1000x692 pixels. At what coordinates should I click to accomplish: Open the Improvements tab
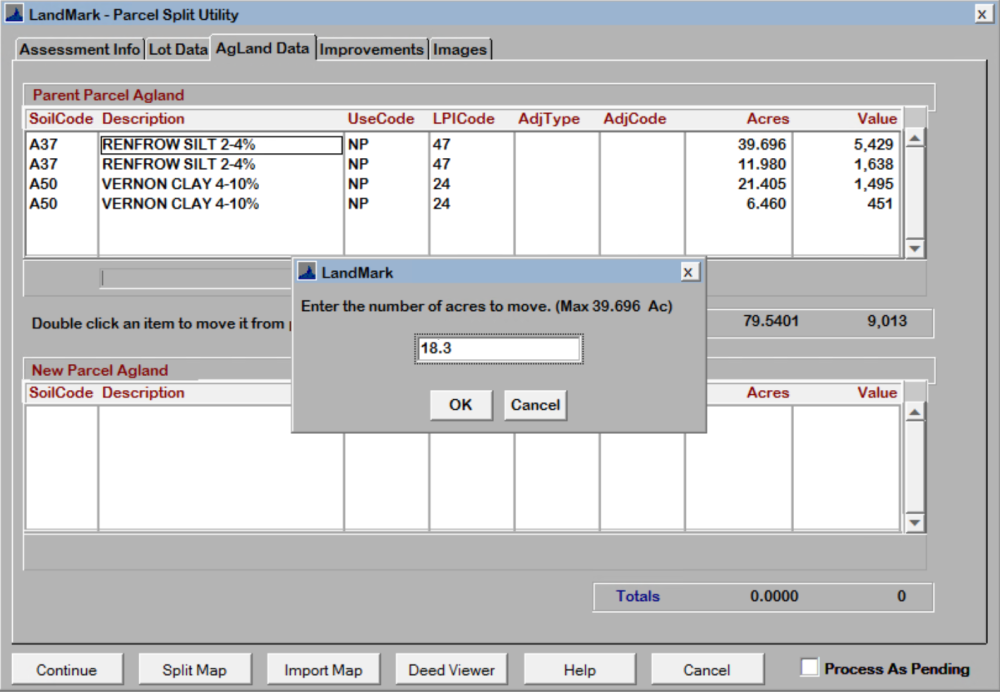pos(371,49)
